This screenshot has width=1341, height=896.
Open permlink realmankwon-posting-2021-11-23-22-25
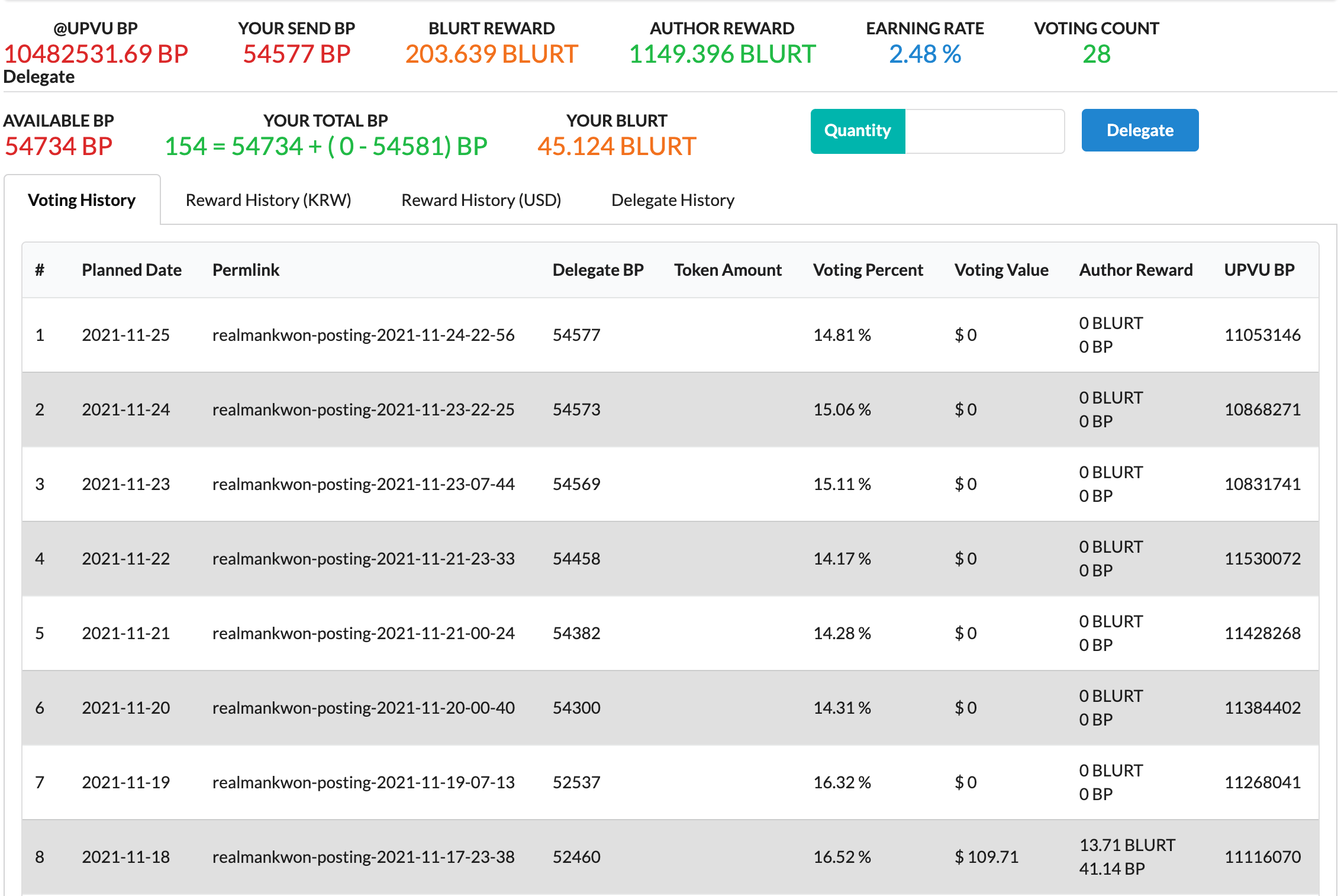(363, 410)
